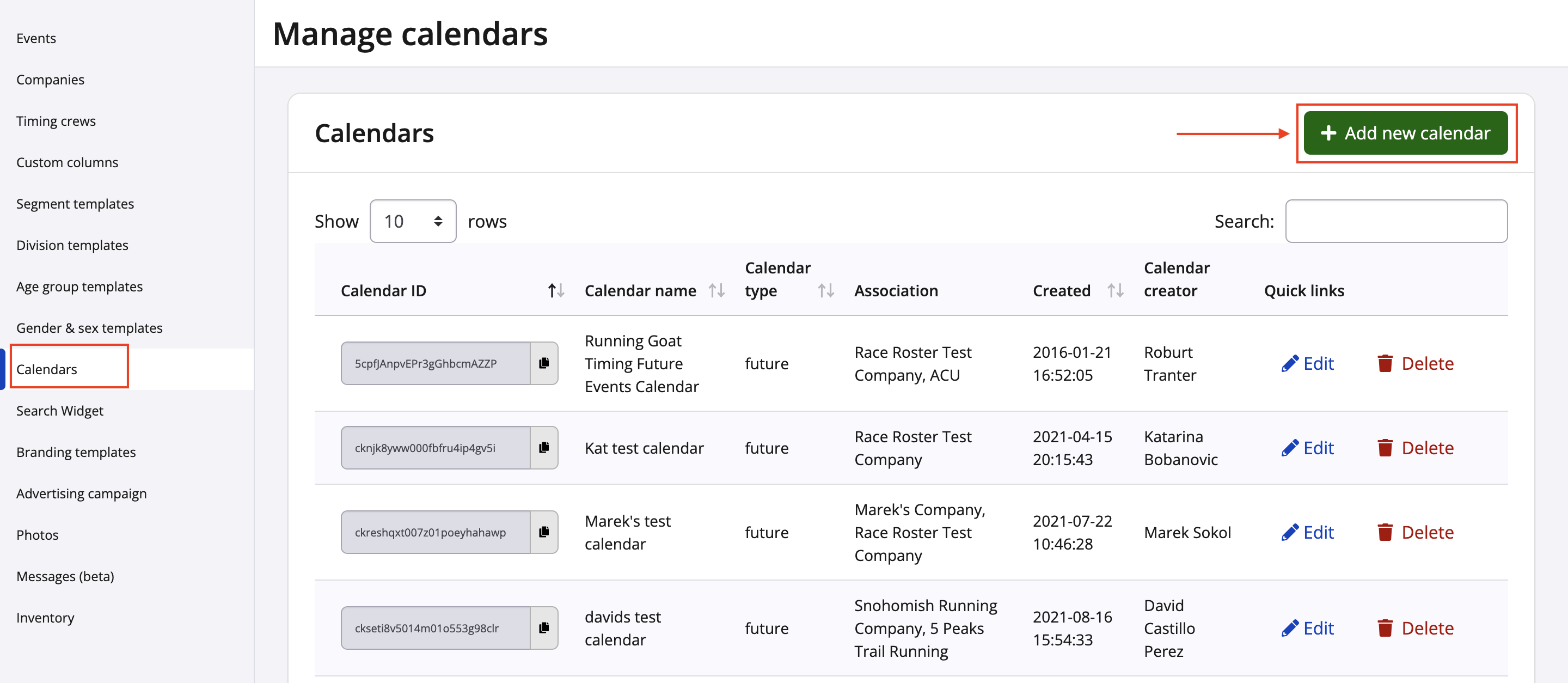Copy the Kat test calendar ID
This screenshot has height=683, width=1568.
tap(543, 448)
